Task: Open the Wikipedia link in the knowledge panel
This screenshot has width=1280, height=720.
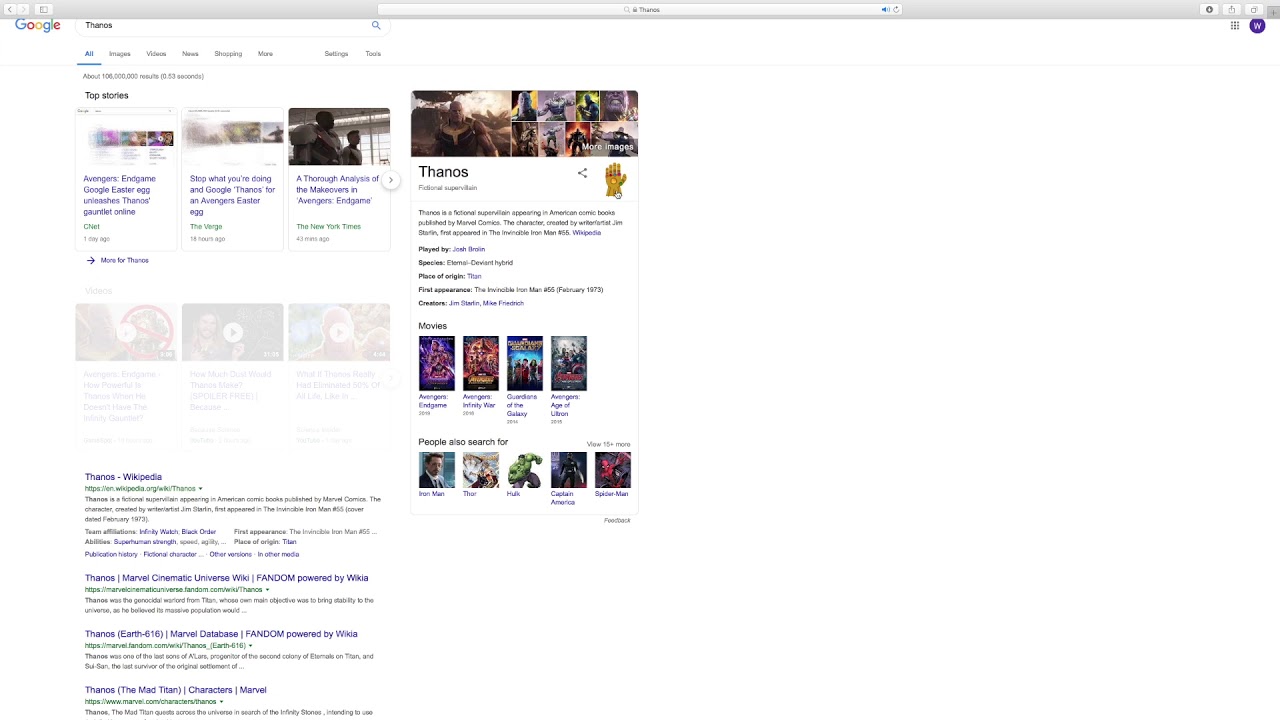Action: tap(587, 233)
